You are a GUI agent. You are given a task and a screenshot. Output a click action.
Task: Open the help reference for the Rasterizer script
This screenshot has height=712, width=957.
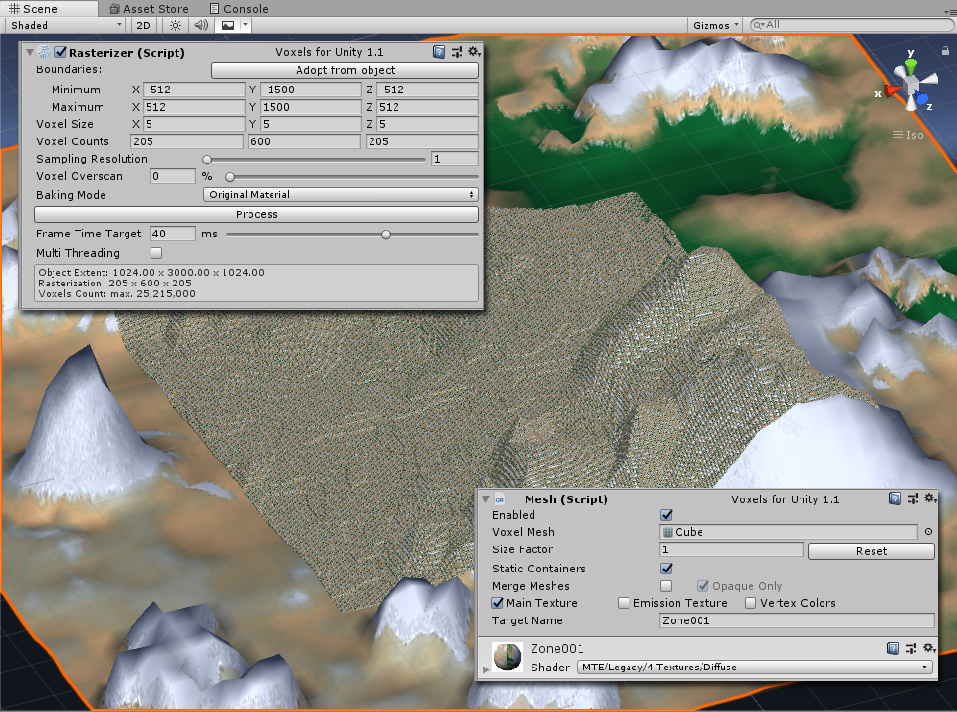point(437,52)
